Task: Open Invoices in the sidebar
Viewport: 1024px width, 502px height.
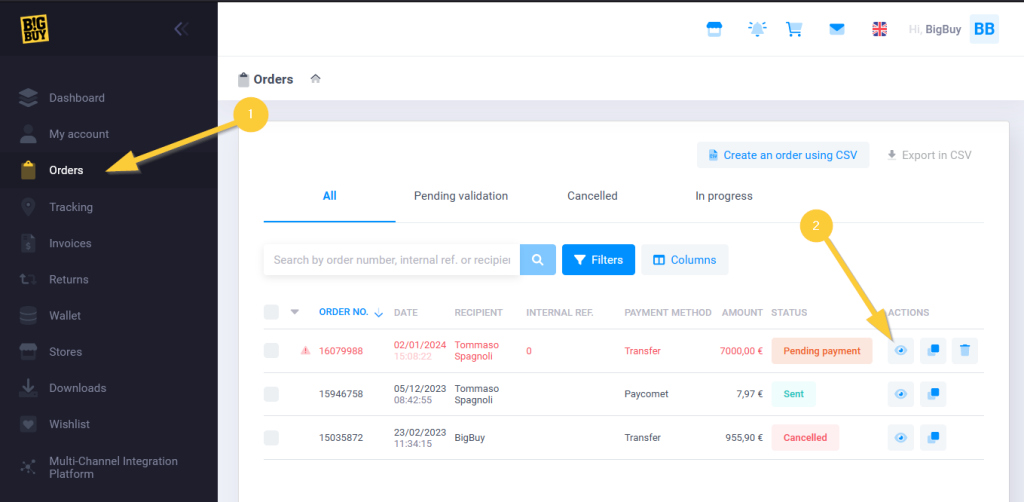Action: [x=70, y=243]
